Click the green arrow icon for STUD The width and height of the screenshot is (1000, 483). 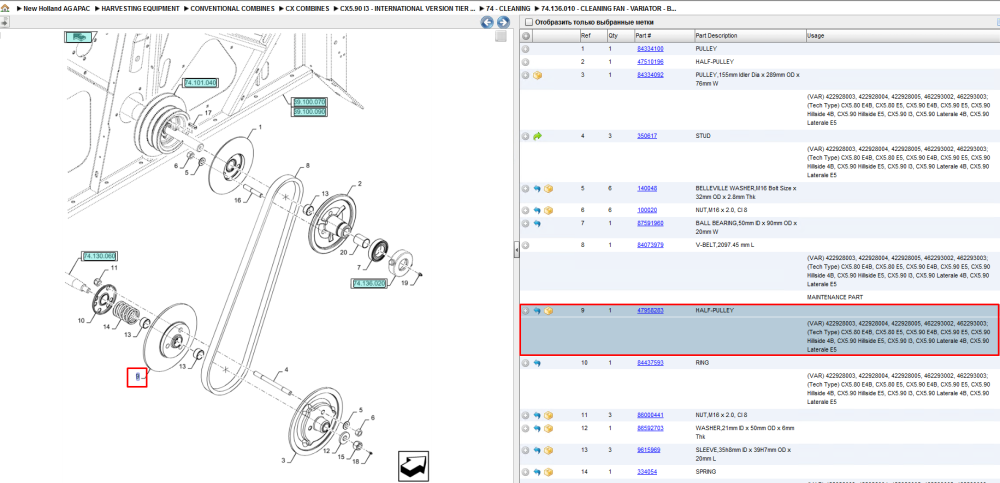tap(538, 136)
